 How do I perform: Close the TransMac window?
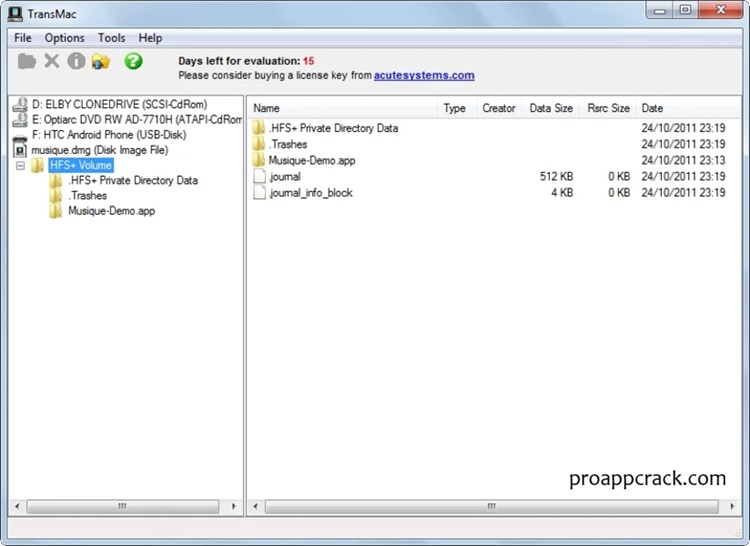720,10
